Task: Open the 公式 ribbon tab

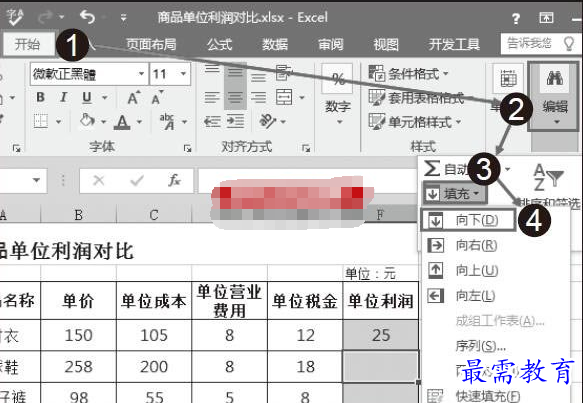Action: pyautogui.click(x=220, y=45)
